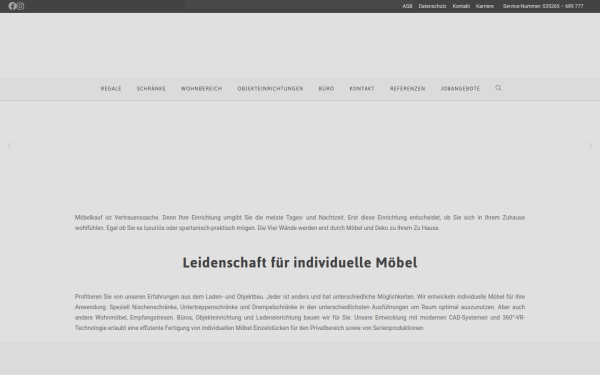Open the Facebook page icon

pos(12,6)
